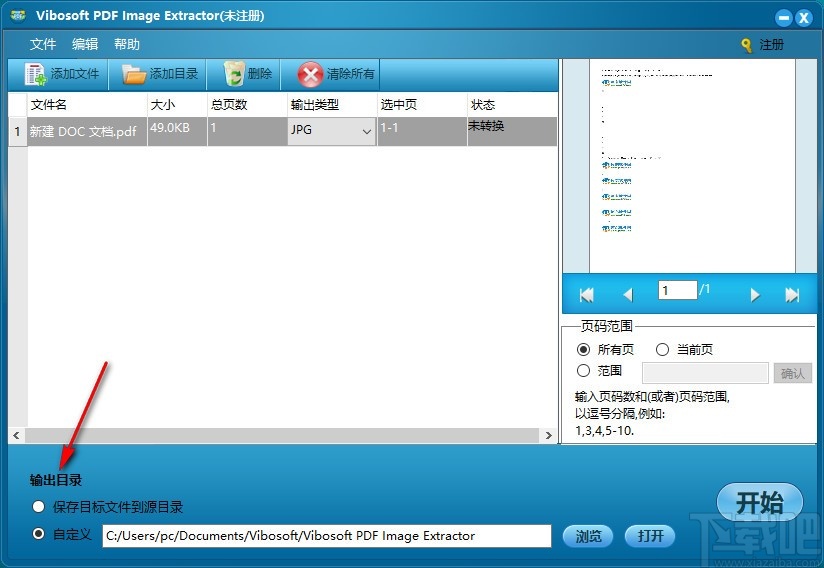Screen dimensions: 824x568
Task: Click the 状态 column header
Action: tap(512, 105)
